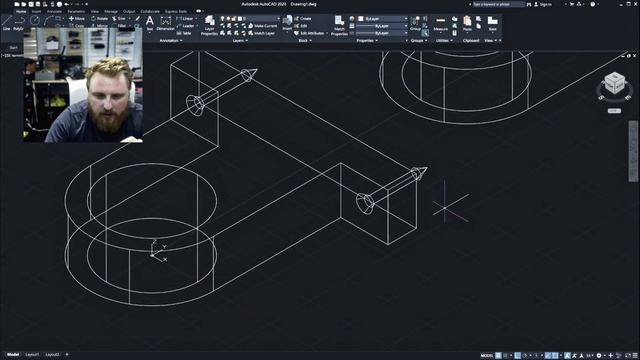
Task: Open the lineweight ByLayer dropdown
Action: [x=382, y=26]
